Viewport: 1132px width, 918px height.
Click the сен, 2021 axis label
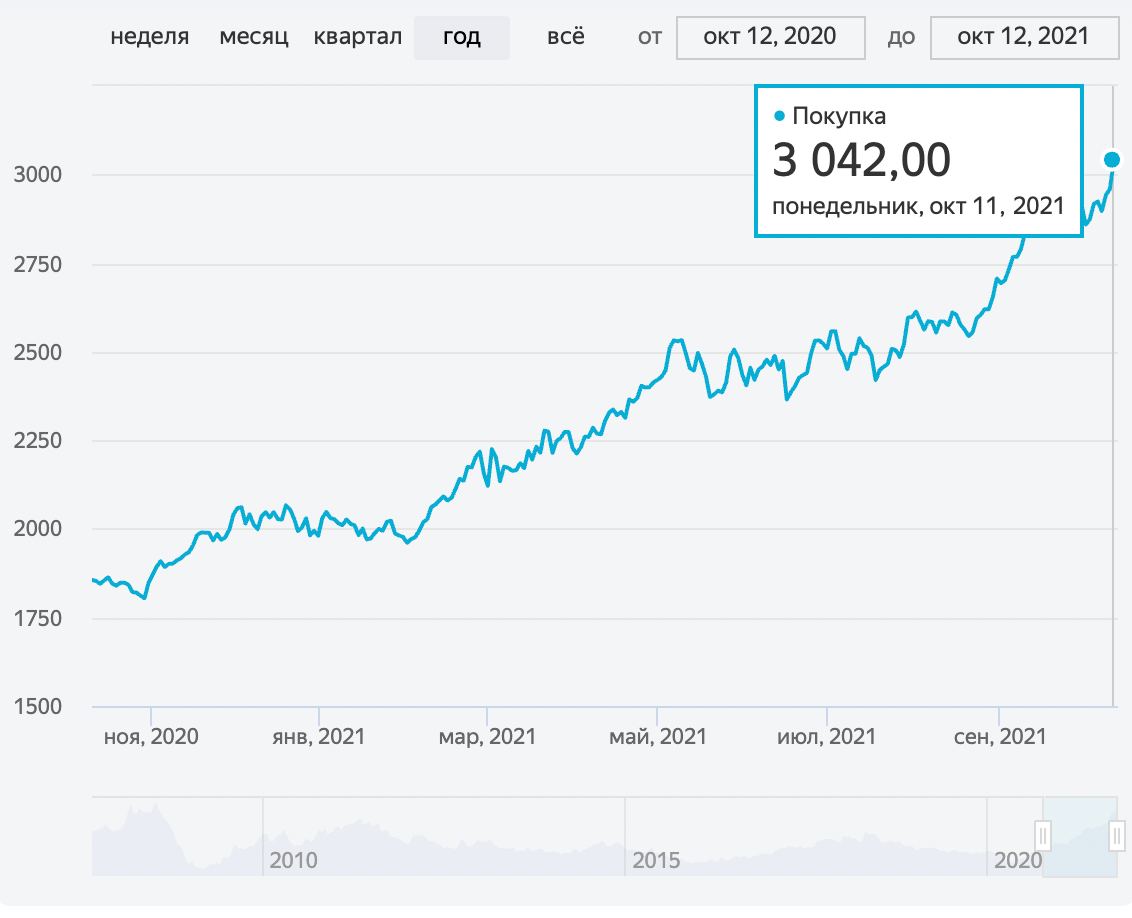999,737
